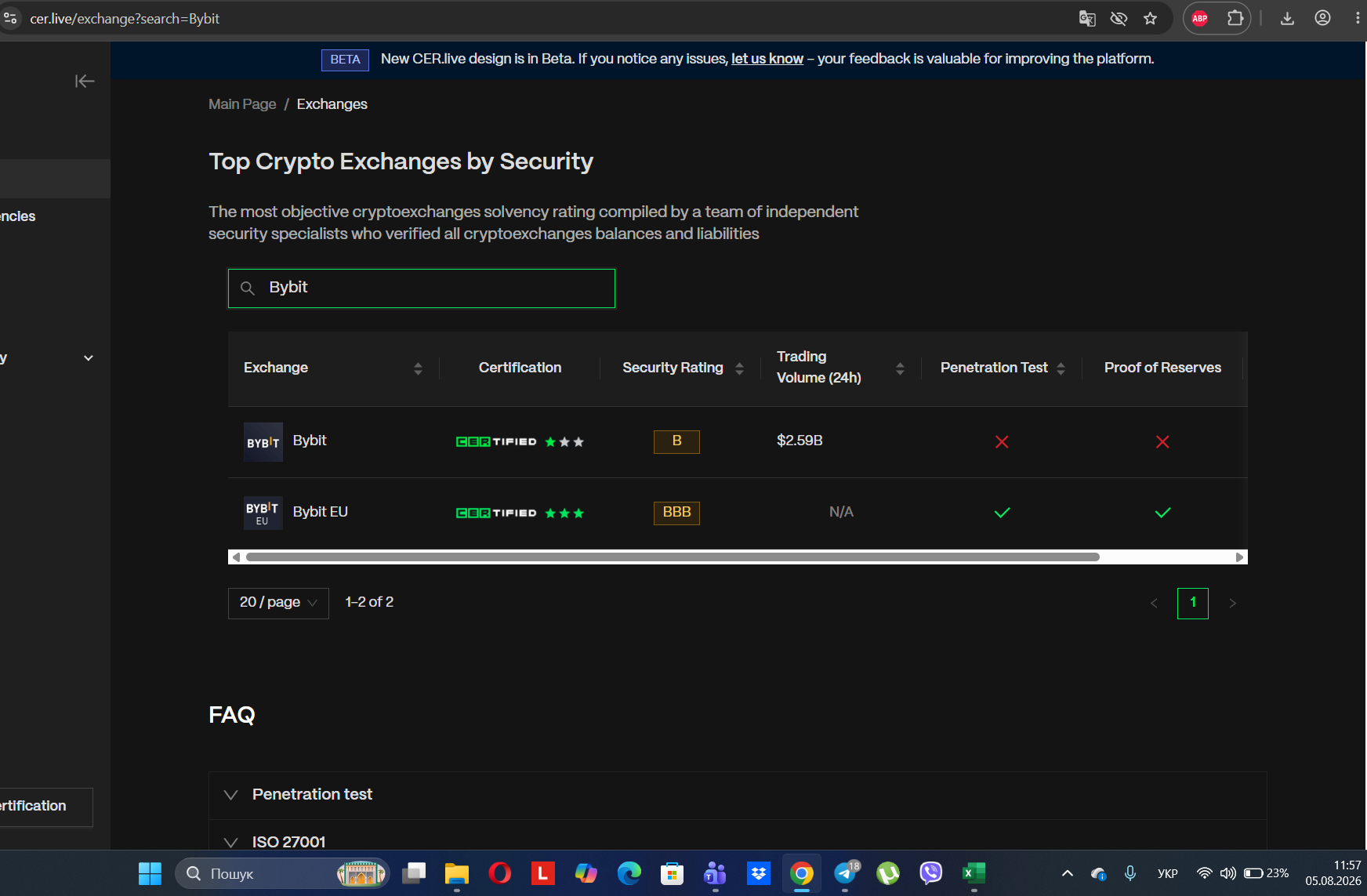Screen dimensions: 1367x896
Task: Go to Main Page breadcrumb
Action: pyautogui.click(x=242, y=104)
